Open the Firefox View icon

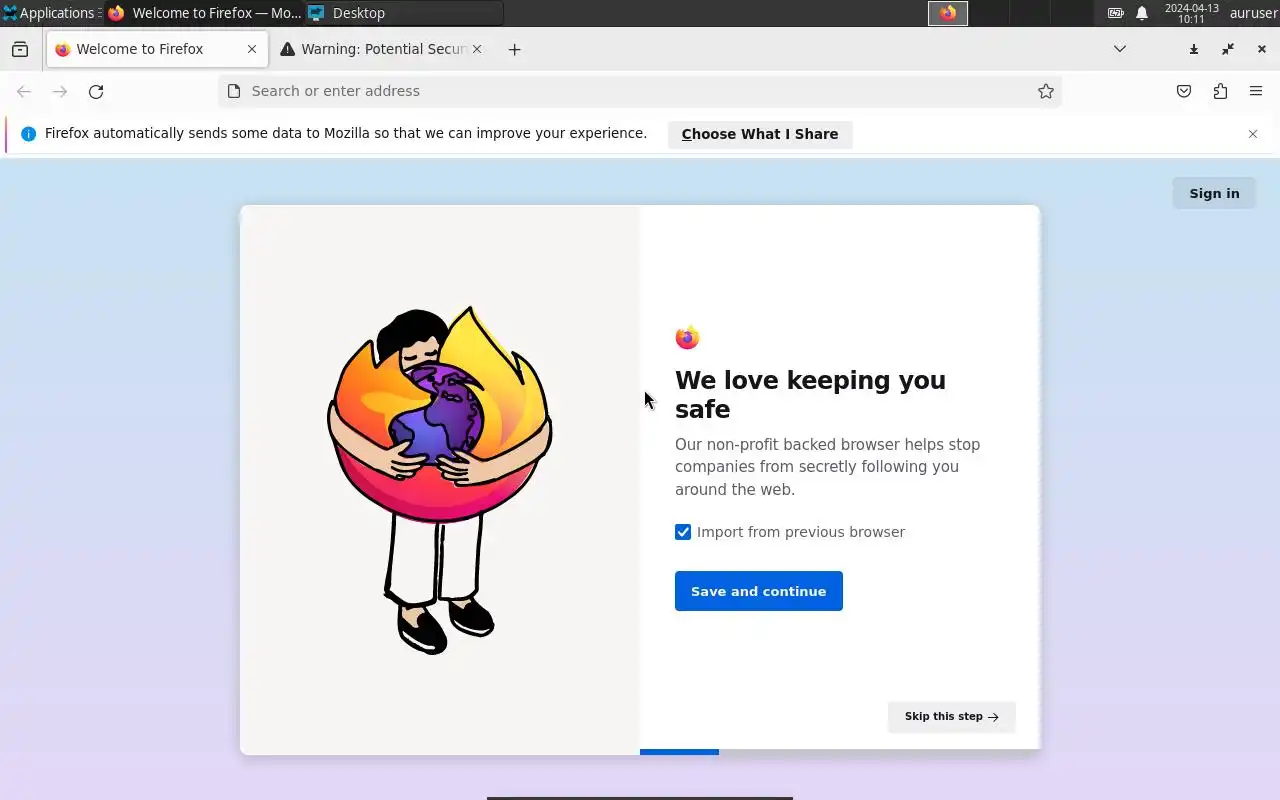(x=20, y=49)
